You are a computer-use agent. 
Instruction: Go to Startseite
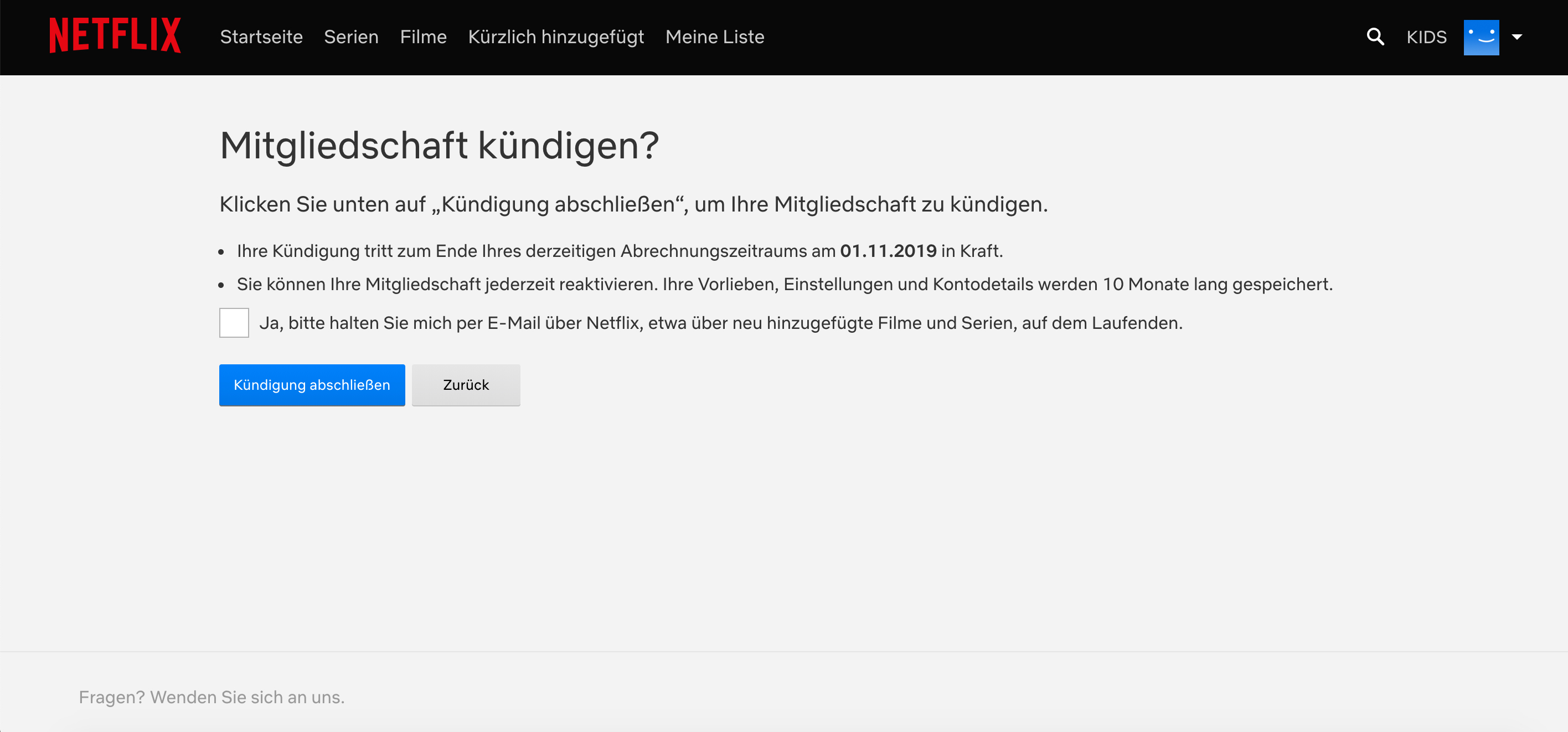tap(261, 37)
